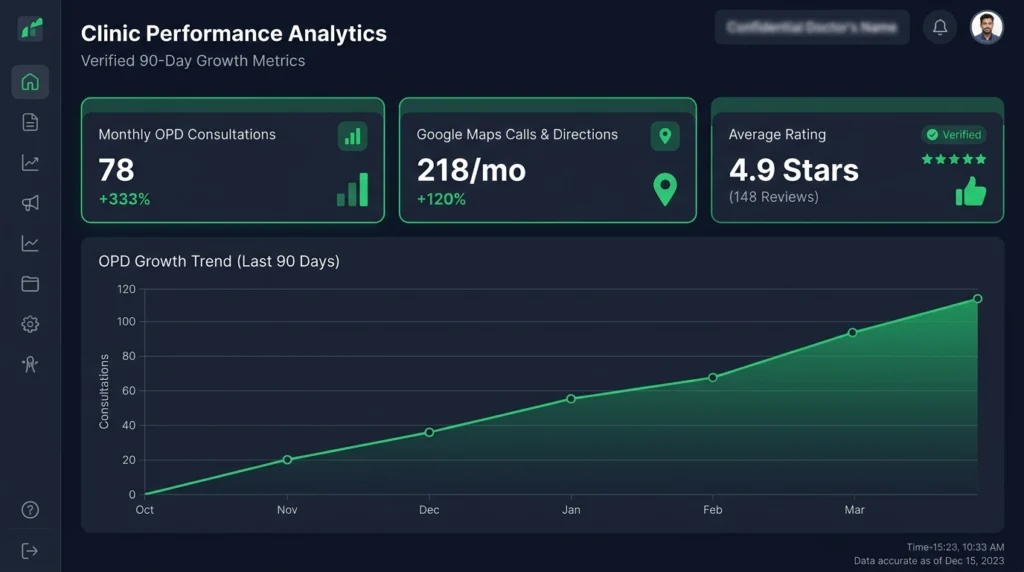Viewport: 1024px width, 572px height.
Task: Click the OPD Growth Trend chart title
Action: click(x=219, y=261)
